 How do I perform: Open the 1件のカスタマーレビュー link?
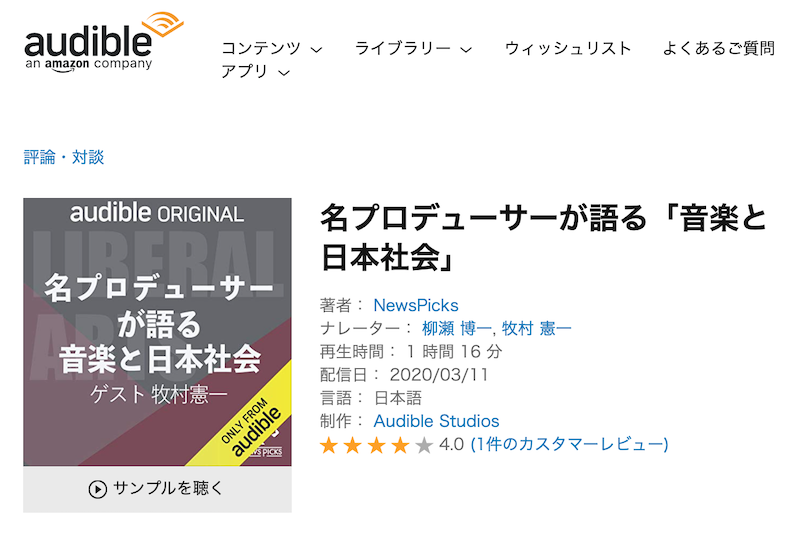(x=569, y=444)
